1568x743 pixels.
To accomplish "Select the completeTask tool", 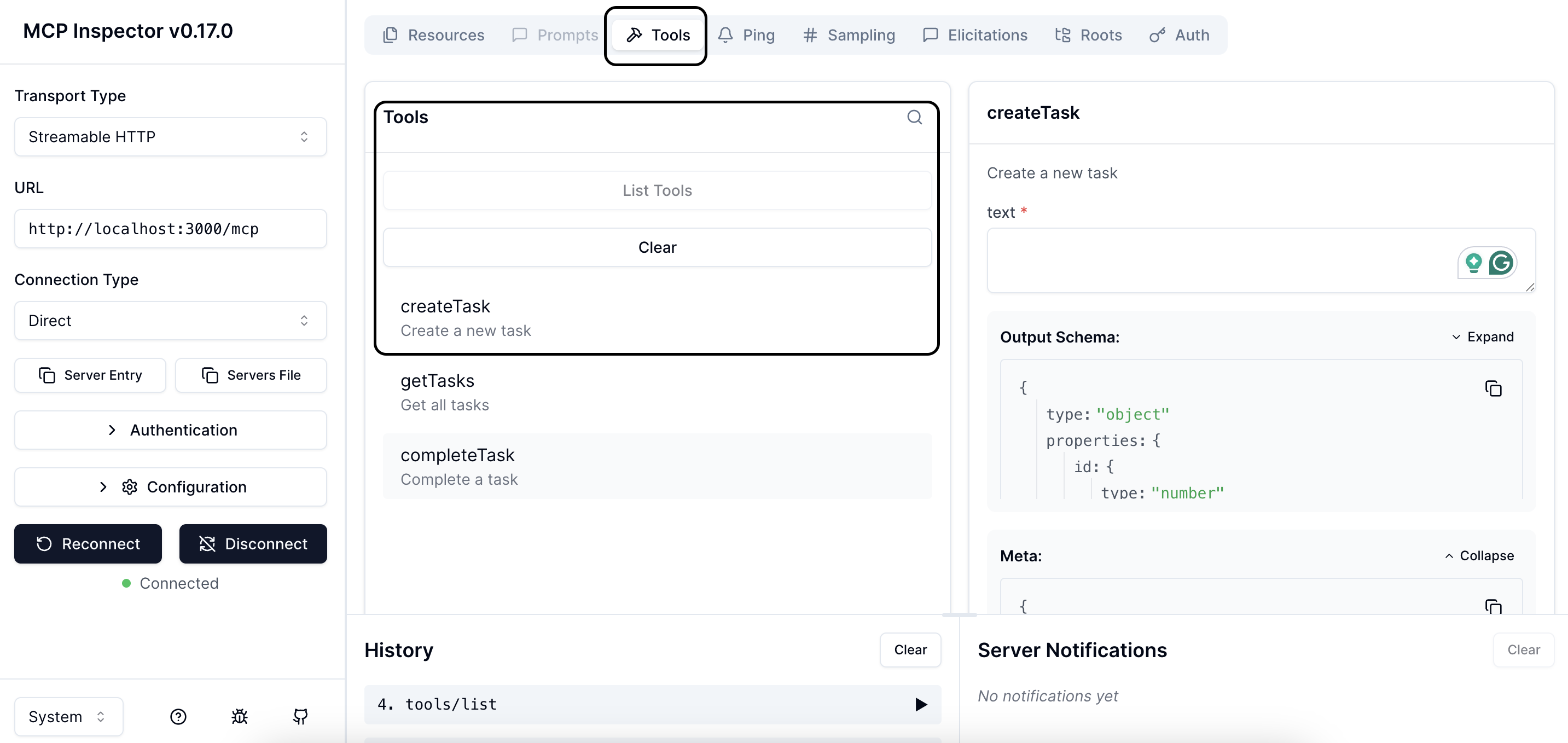I will [x=657, y=466].
